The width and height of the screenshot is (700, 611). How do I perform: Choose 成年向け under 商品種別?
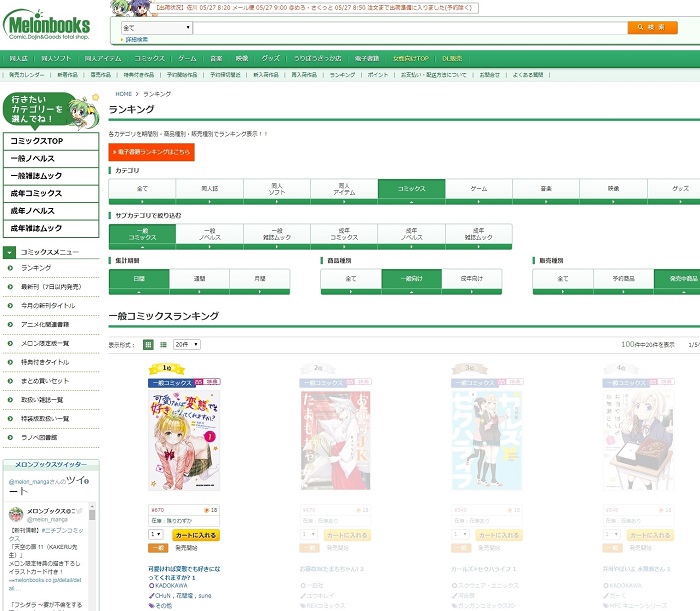click(x=472, y=282)
